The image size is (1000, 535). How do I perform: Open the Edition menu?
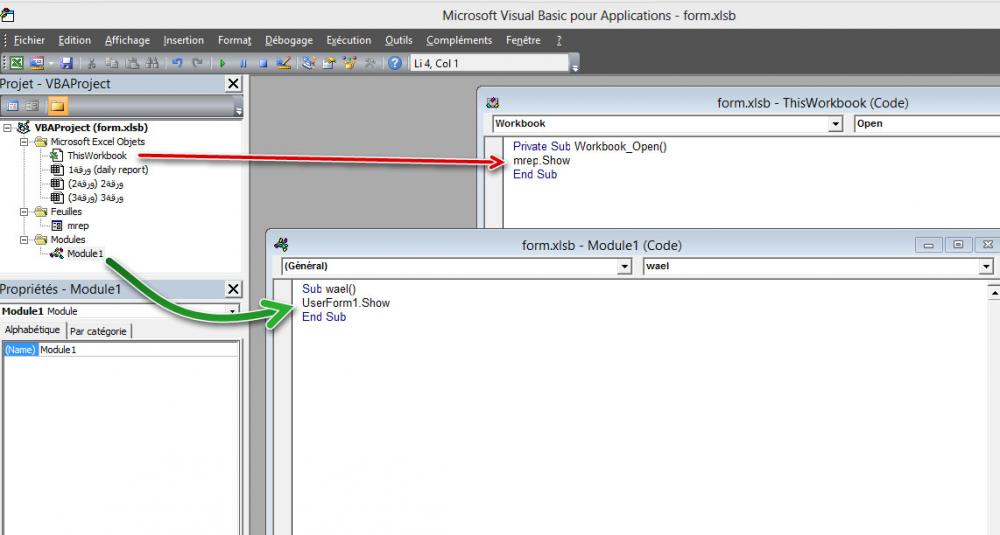tap(75, 40)
